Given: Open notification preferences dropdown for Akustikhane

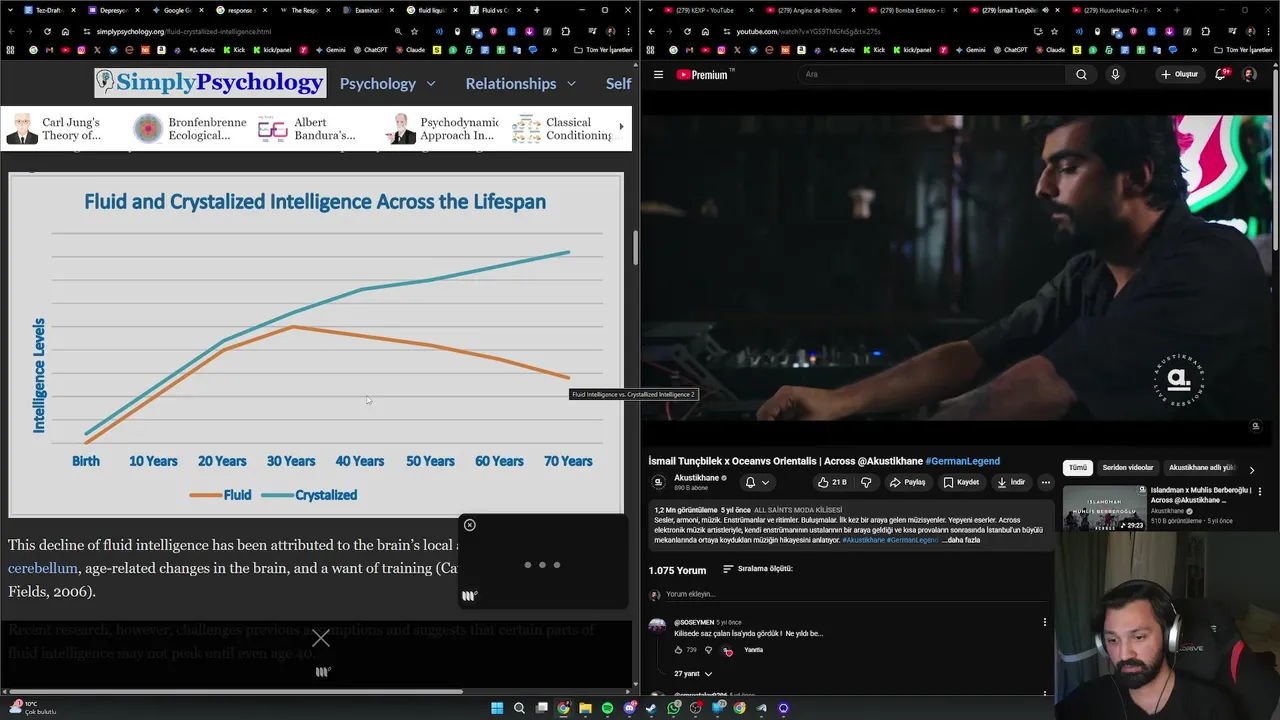Looking at the screenshot, I should point(757,482).
